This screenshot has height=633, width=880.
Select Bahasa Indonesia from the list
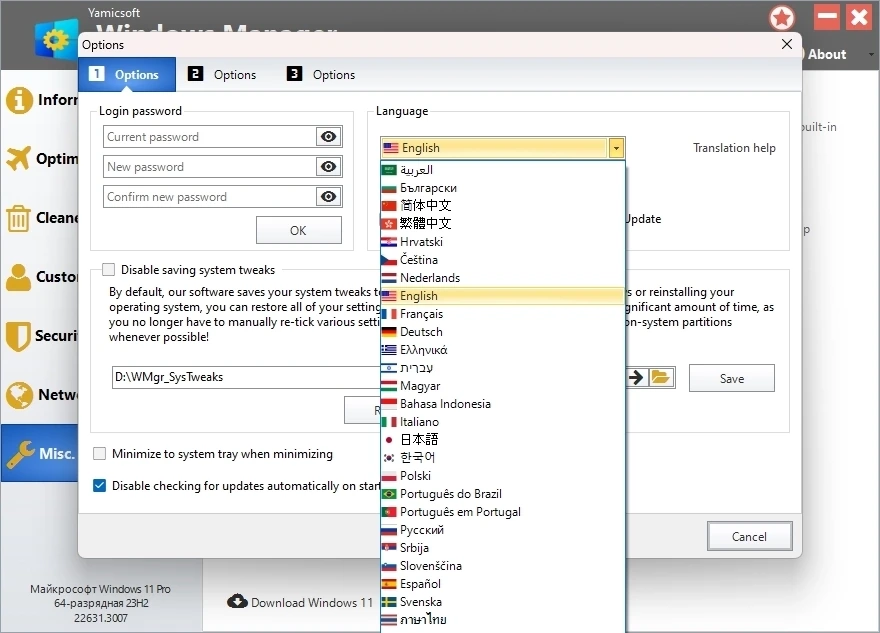click(x=503, y=404)
